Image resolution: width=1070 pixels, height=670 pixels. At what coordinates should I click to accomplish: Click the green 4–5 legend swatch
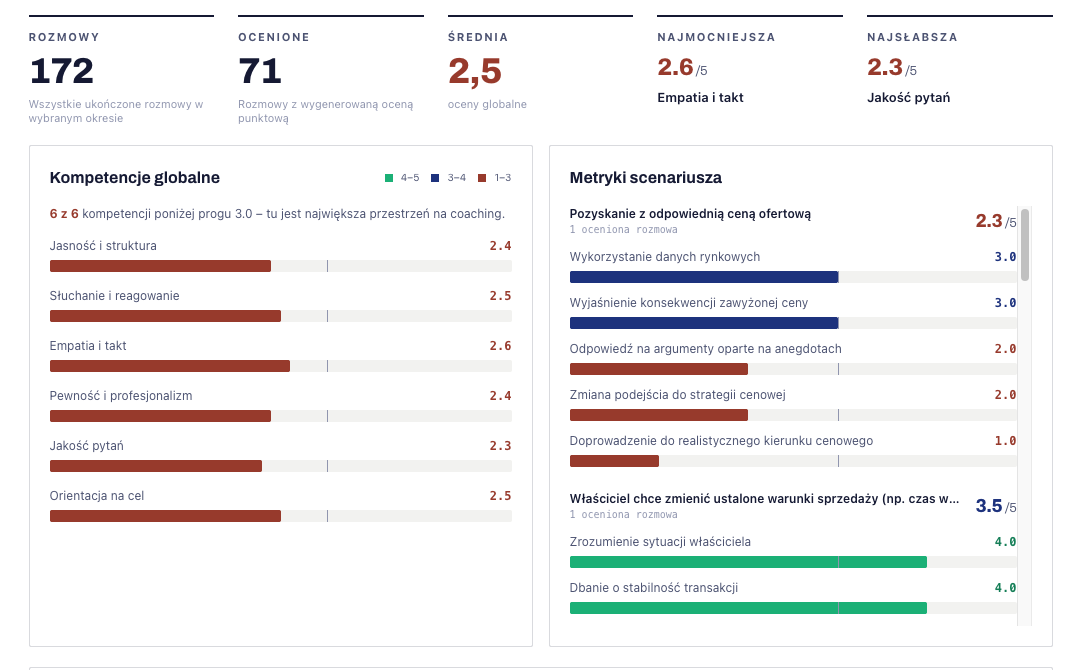click(x=389, y=178)
